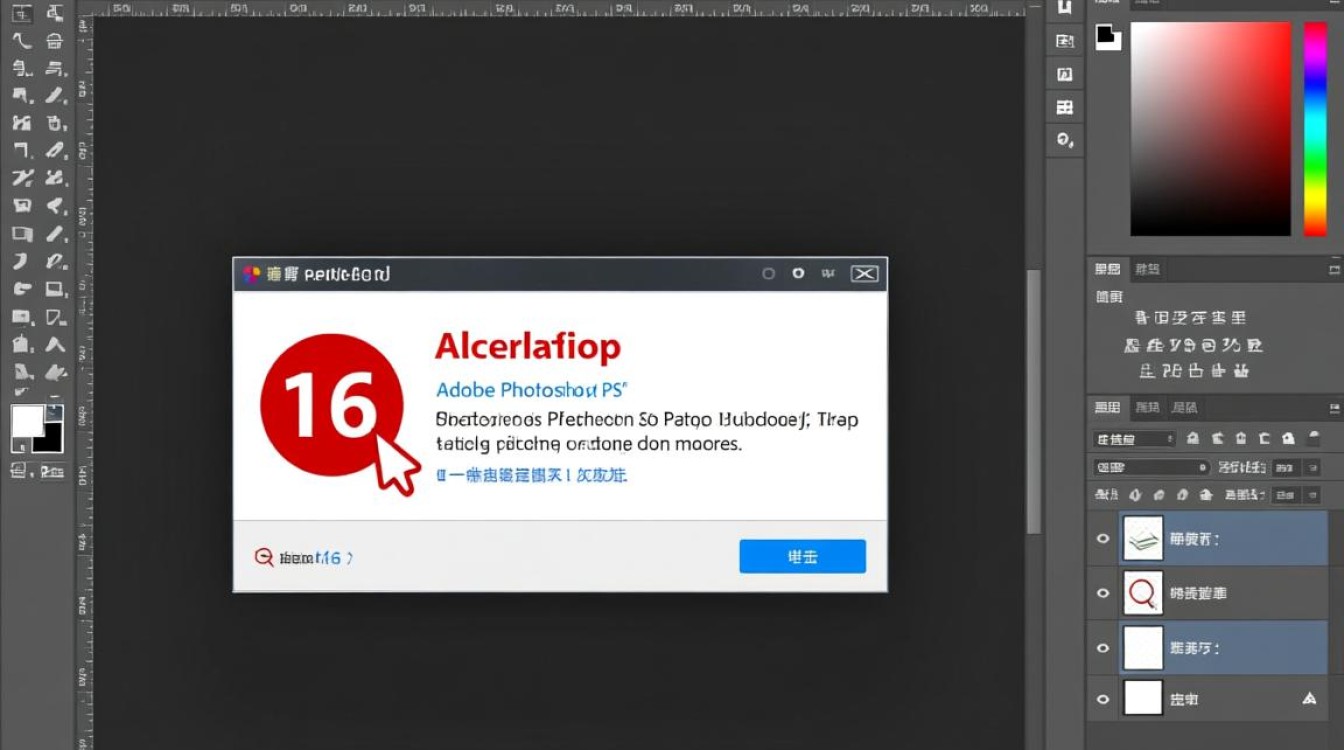Switch to the second tab in the Layers panel group
The width and height of the screenshot is (1344, 750).
click(x=1147, y=408)
